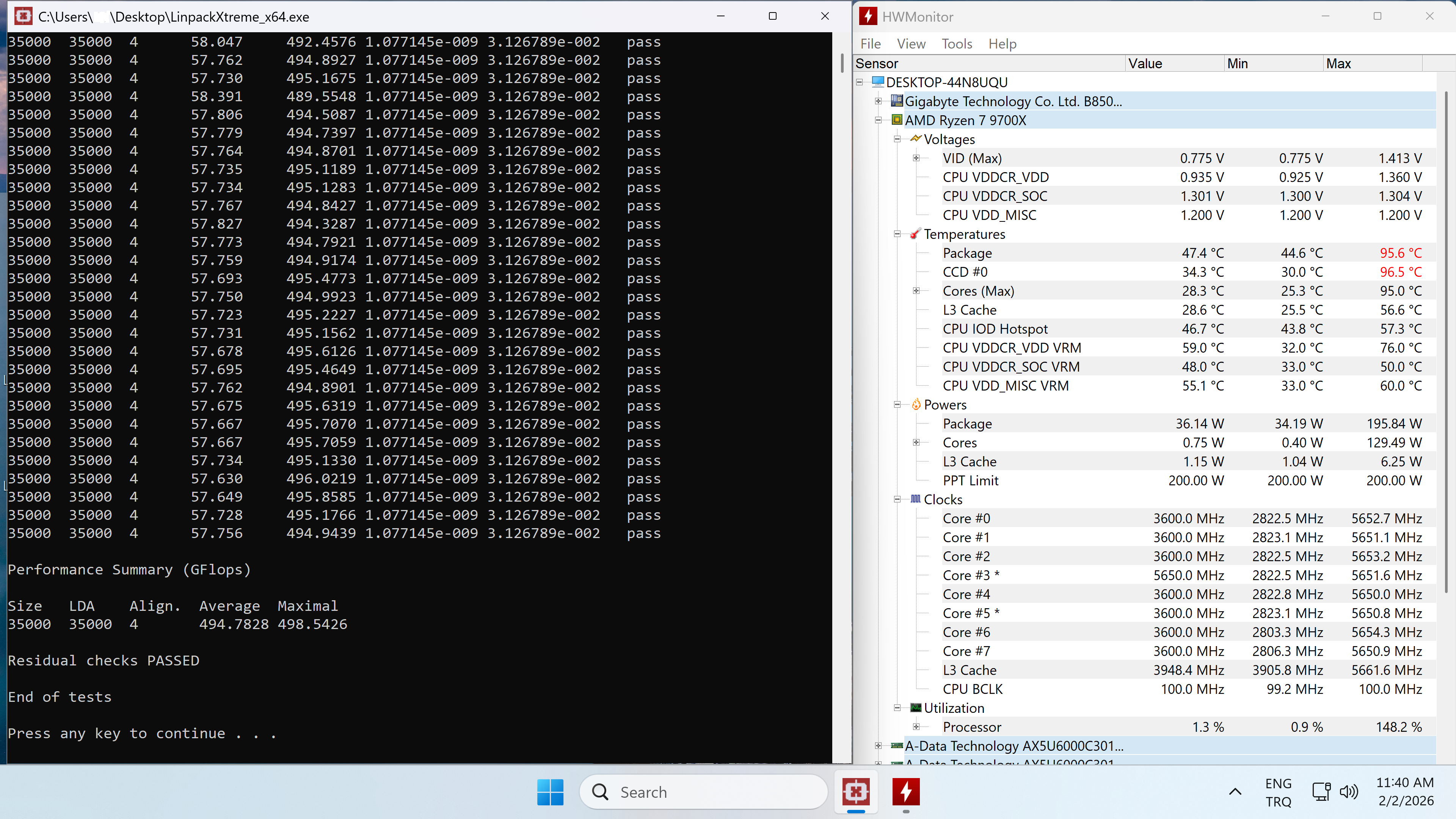Screen dimensions: 1456x819
Task: Open the clock showing 11:40 AM
Action: 1405,792
